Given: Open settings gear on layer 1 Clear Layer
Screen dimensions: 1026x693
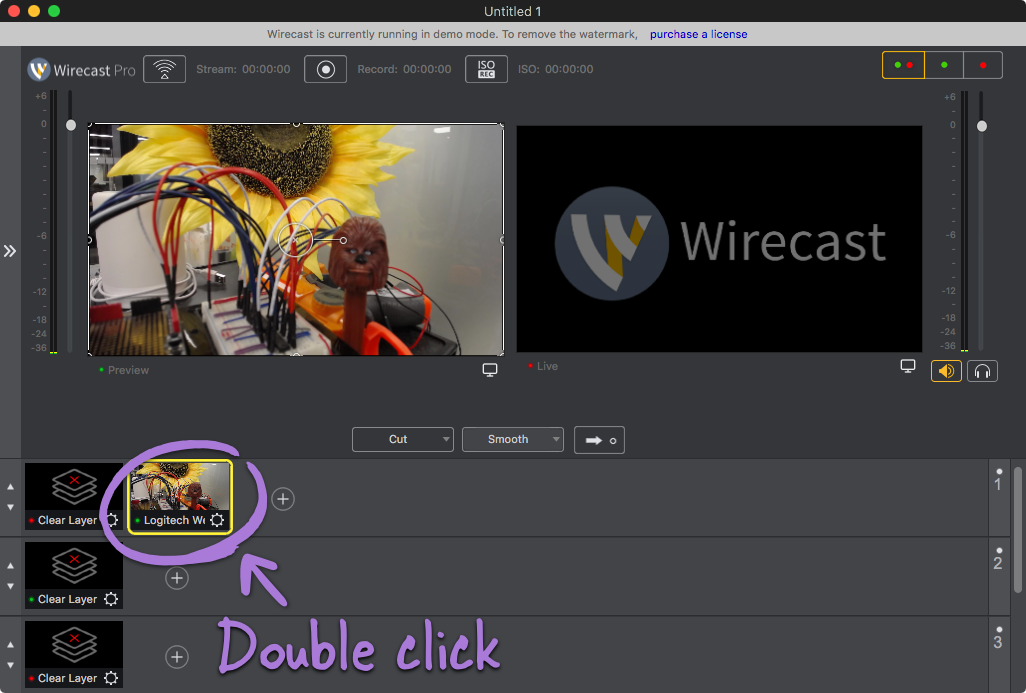Looking at the screenshot, I should click(x=112, y=520).
